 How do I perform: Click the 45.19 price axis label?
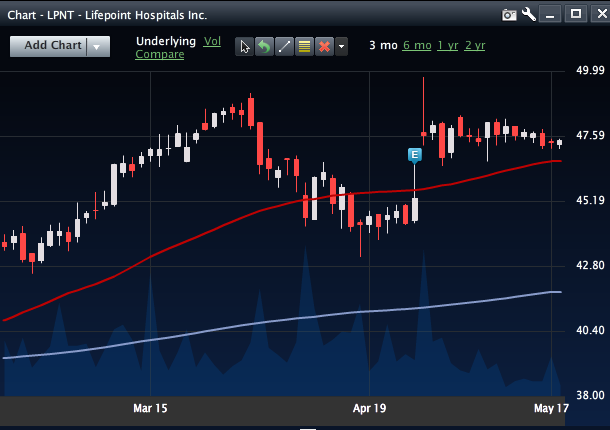(590, 200)
